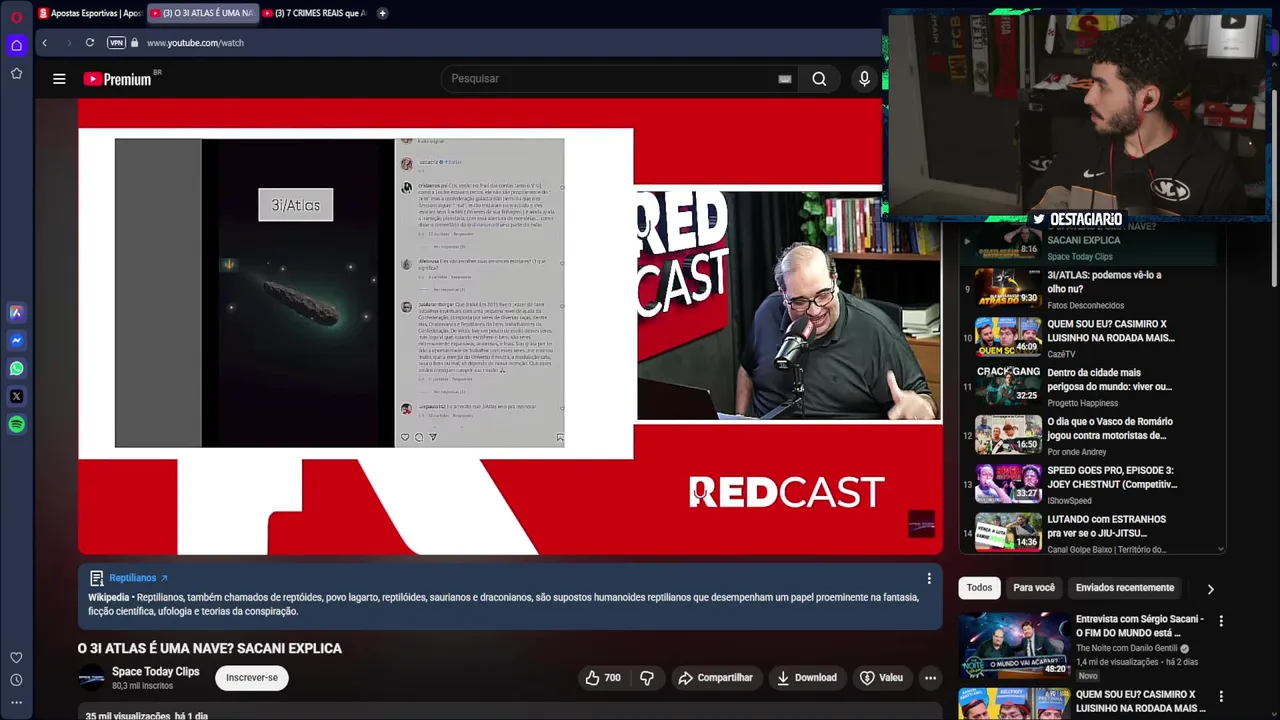
Task: Open the Space Today Clips channel name
Action: (155, 672)
